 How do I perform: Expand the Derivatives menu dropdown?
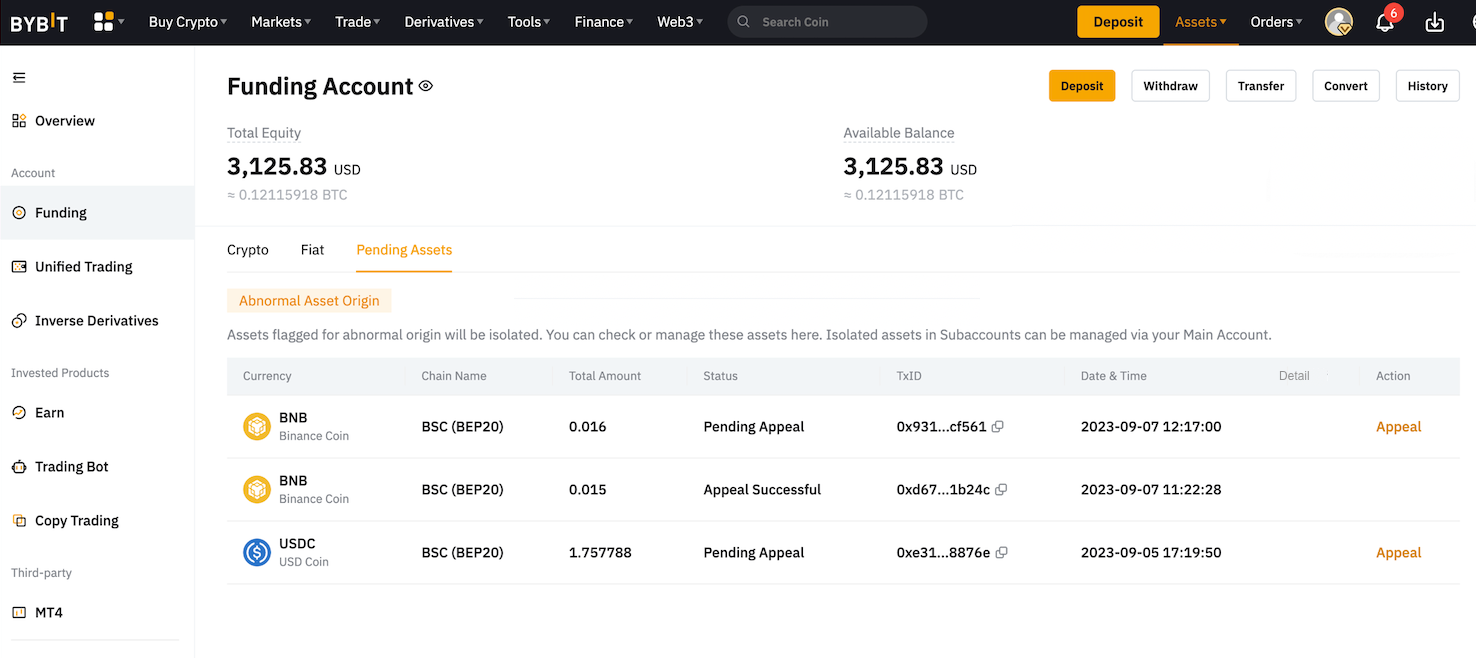(x=443, y=22)
